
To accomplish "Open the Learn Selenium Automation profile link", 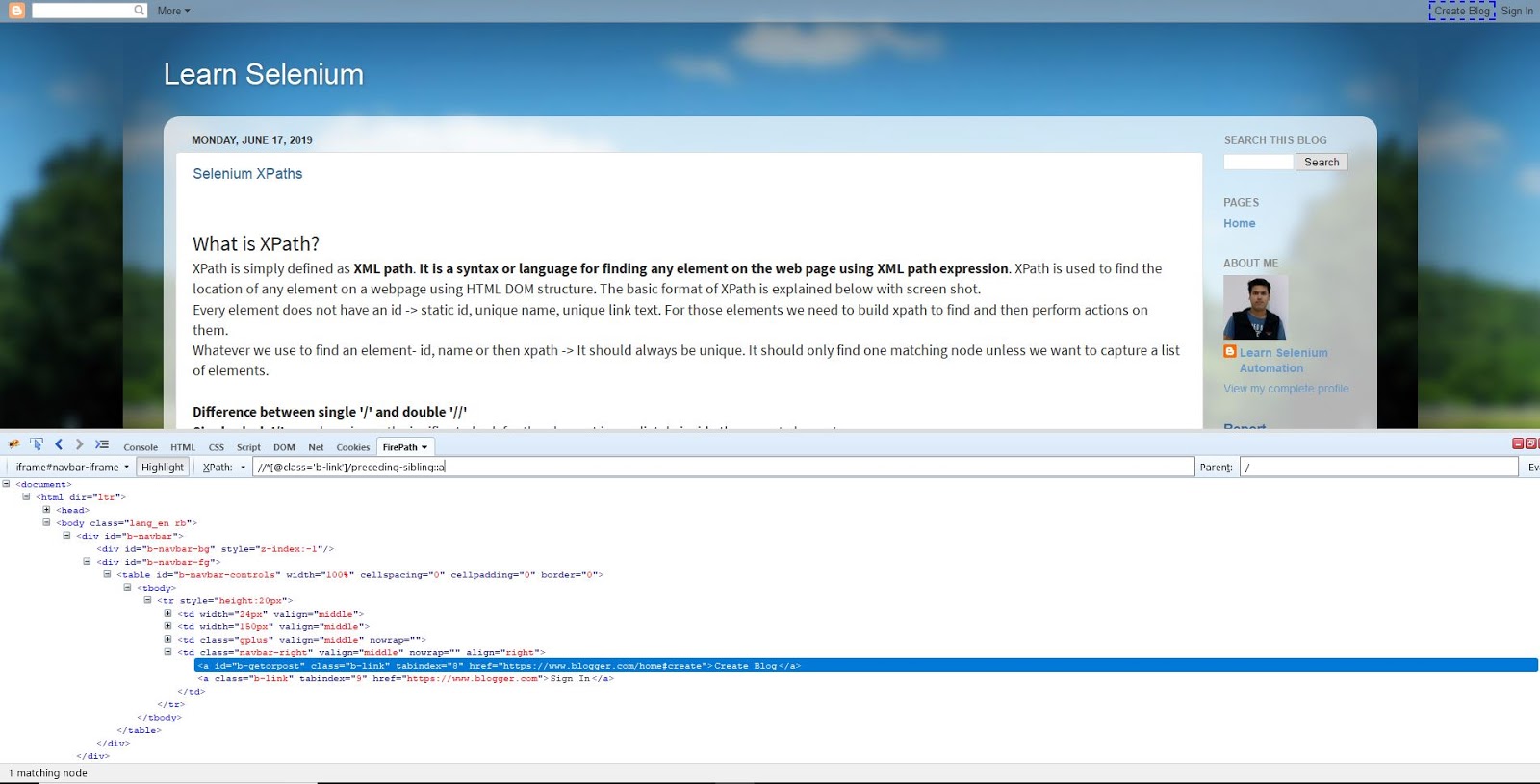I will [1284, 361].
